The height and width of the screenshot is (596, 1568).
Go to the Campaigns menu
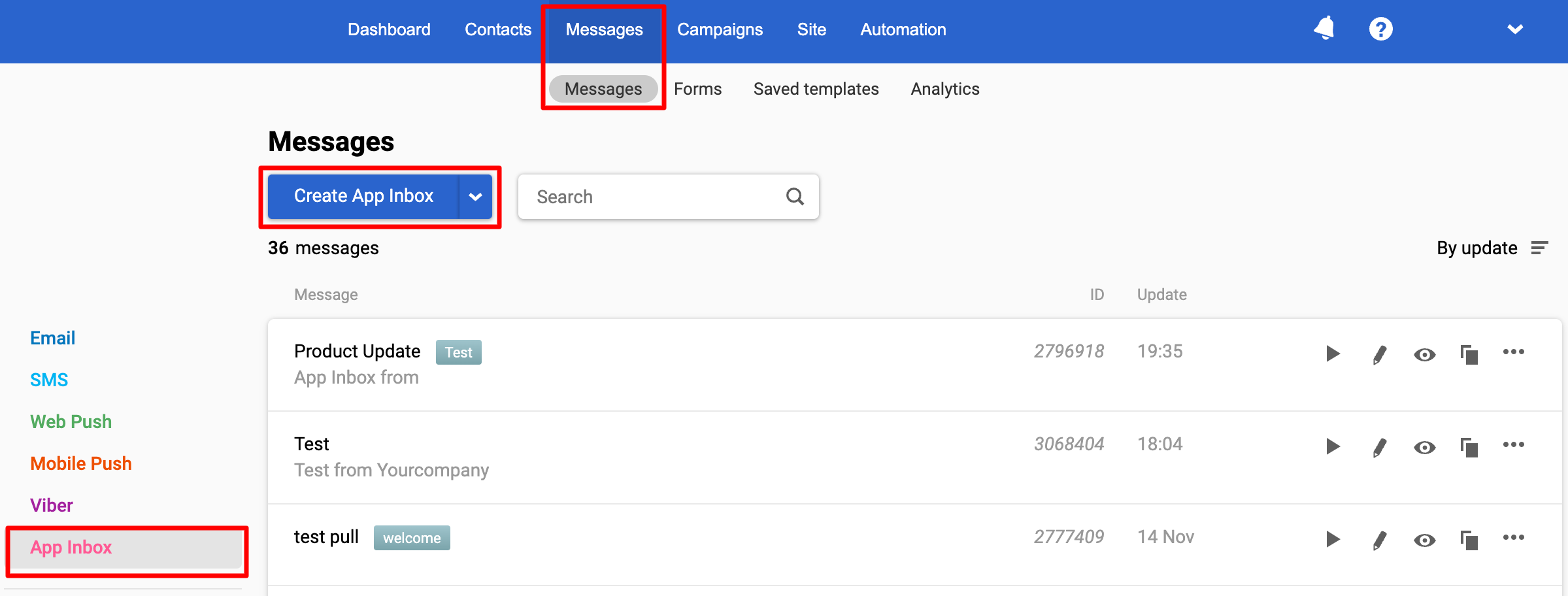[x=720, y=29]
